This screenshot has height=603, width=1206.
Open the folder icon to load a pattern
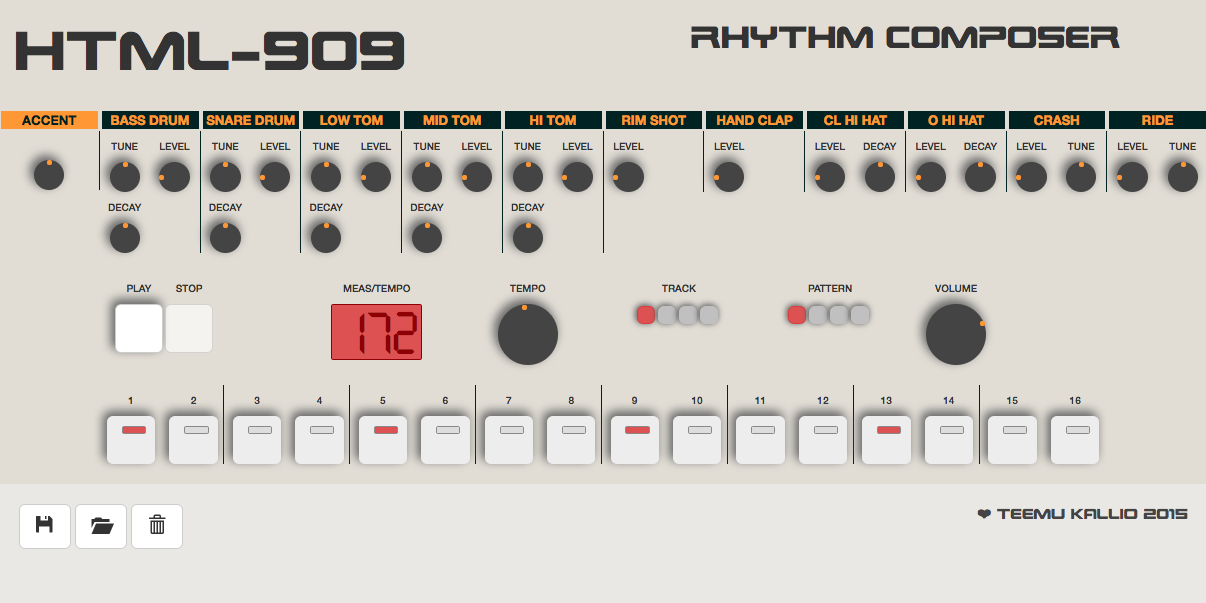(100, 526)
